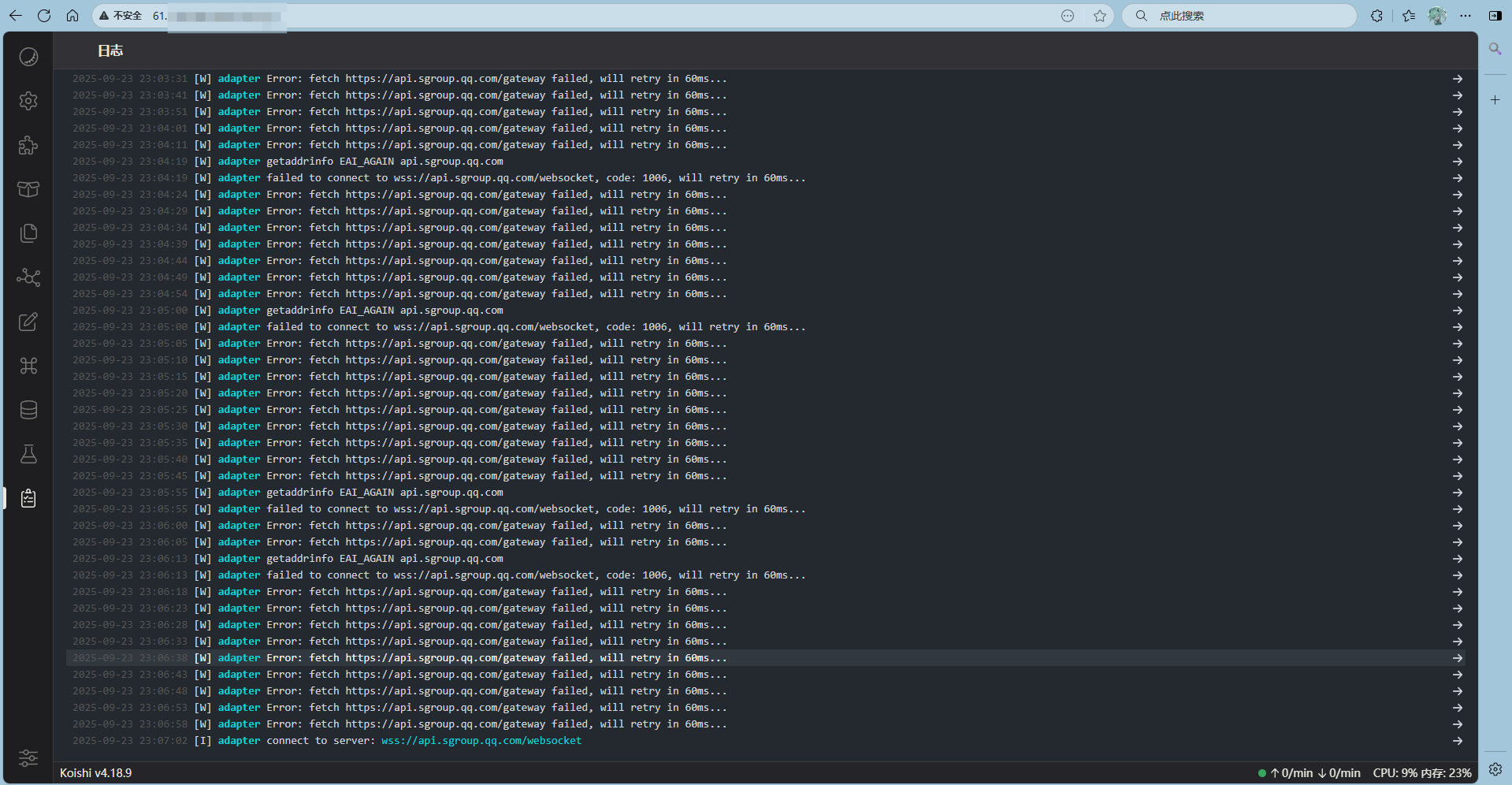Open the sandbox flask icon

(28, 454)
